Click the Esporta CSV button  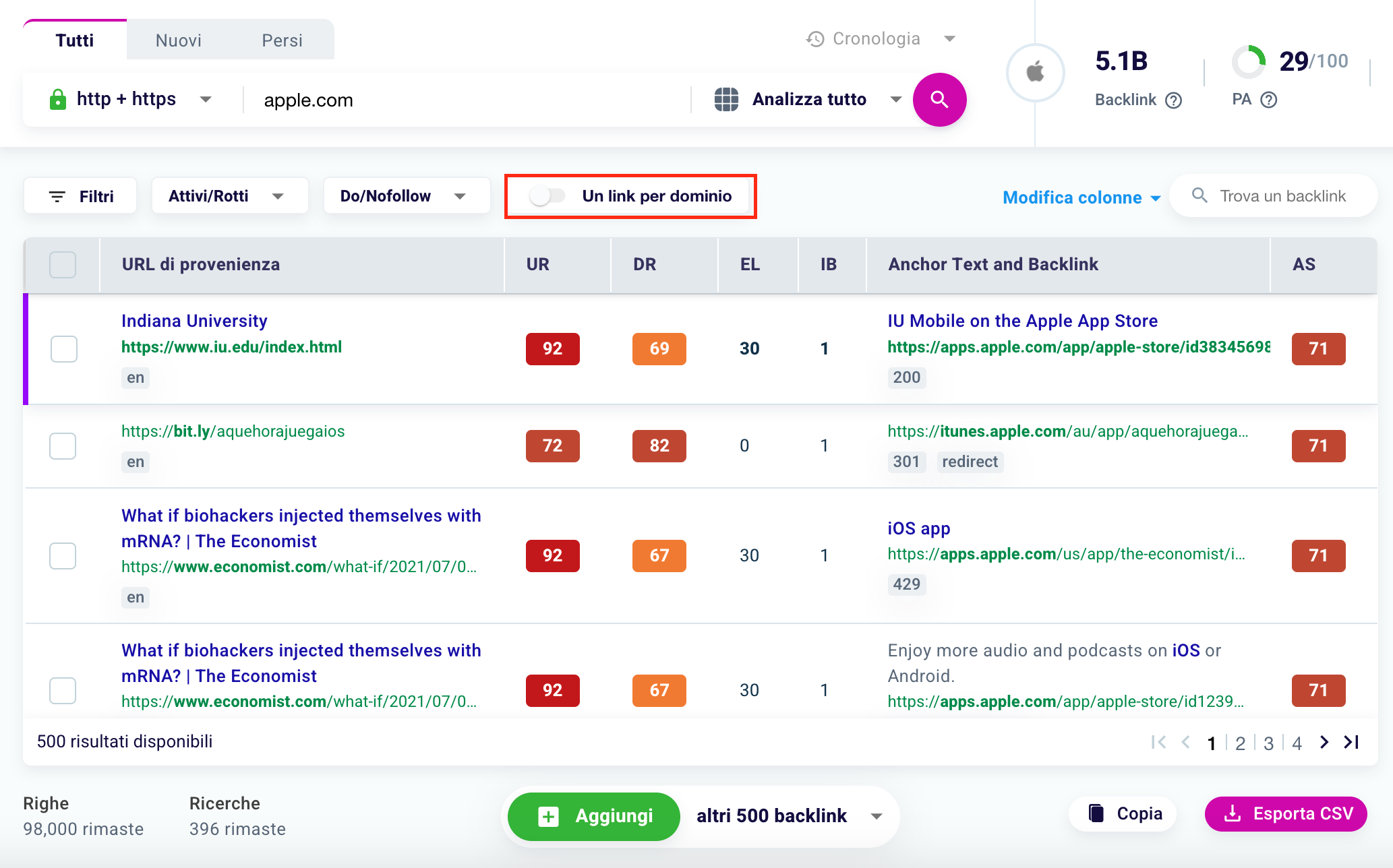1286,813
